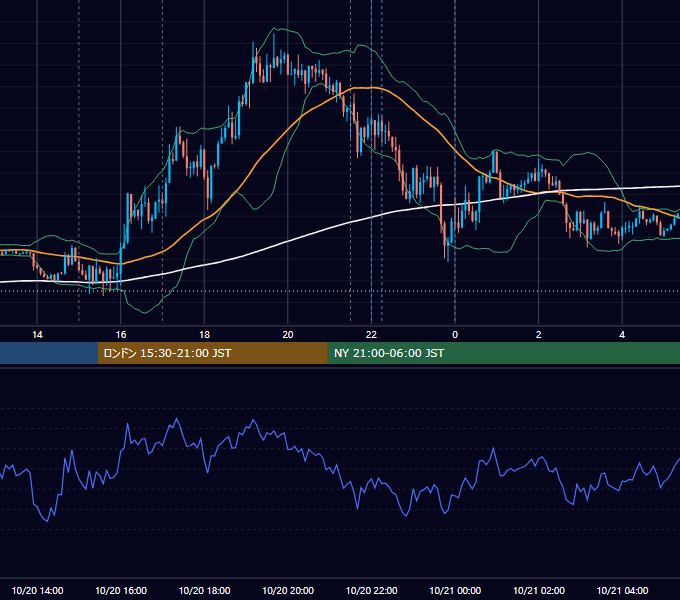Click the 10/21 02:00 timestamp label
Viewport: 680px width, 600px height.
[539, 590]
